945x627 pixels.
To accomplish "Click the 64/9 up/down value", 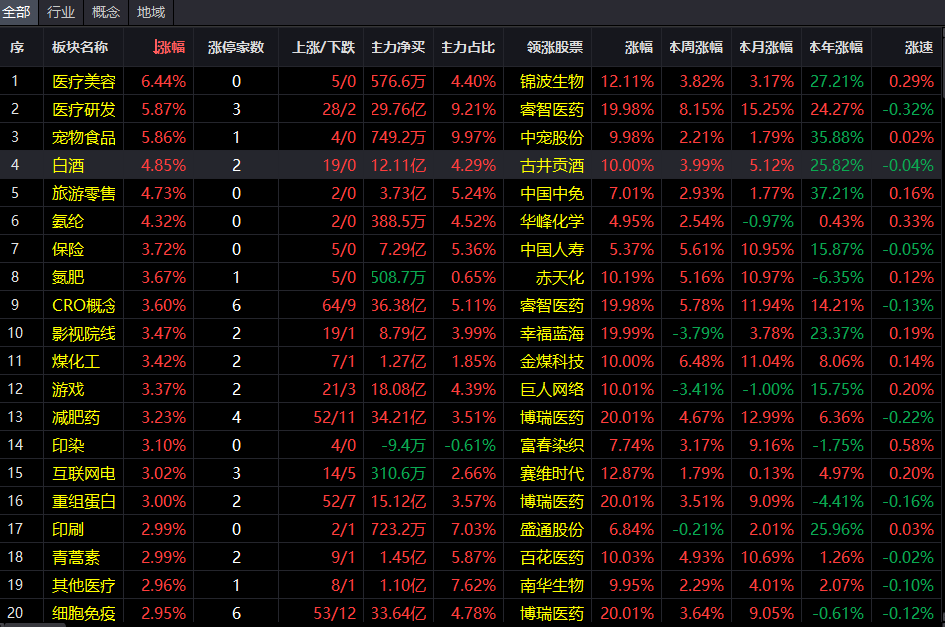I will 339,305.
